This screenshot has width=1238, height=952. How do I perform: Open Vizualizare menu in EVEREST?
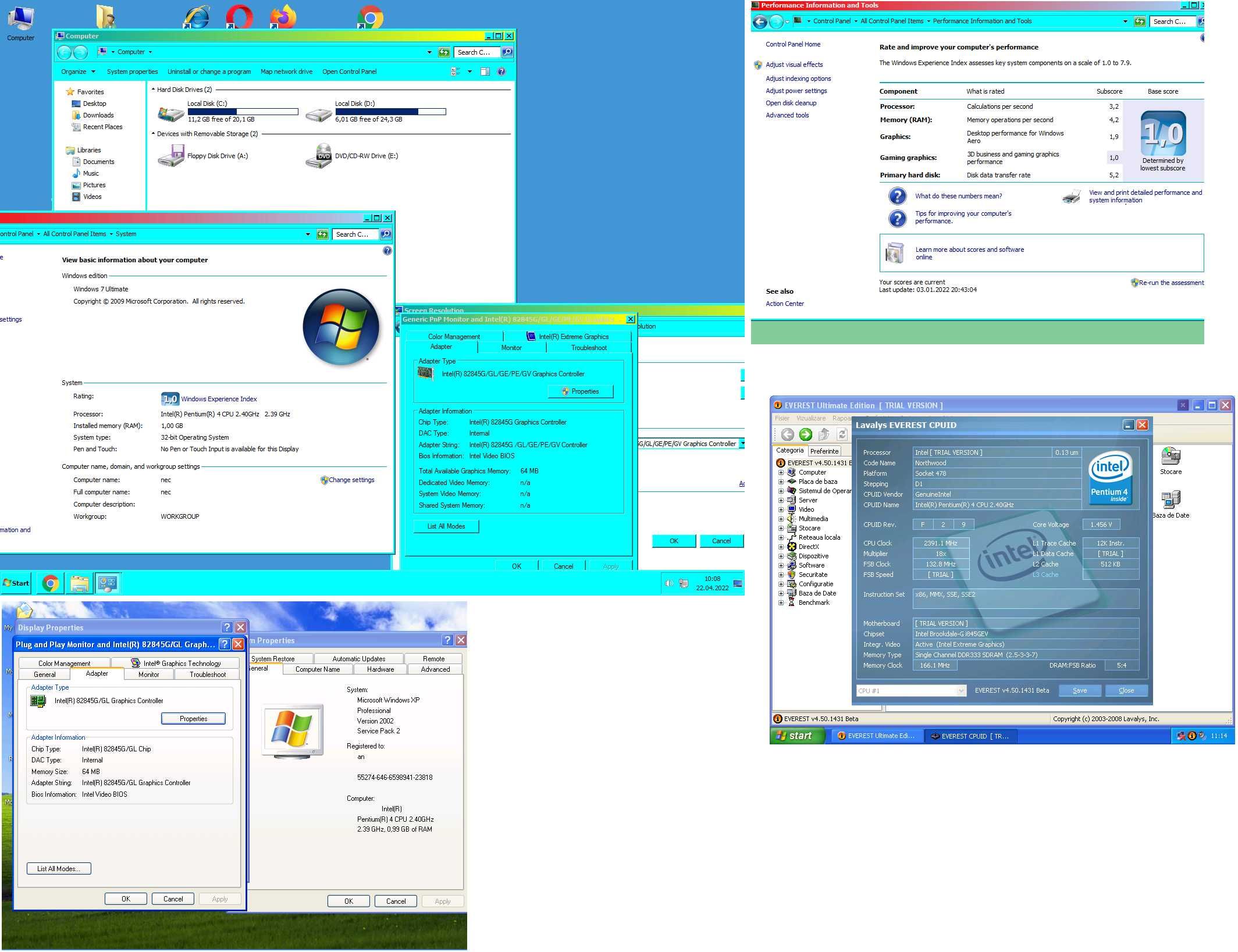pyautogui.click(x=811, y=418)
